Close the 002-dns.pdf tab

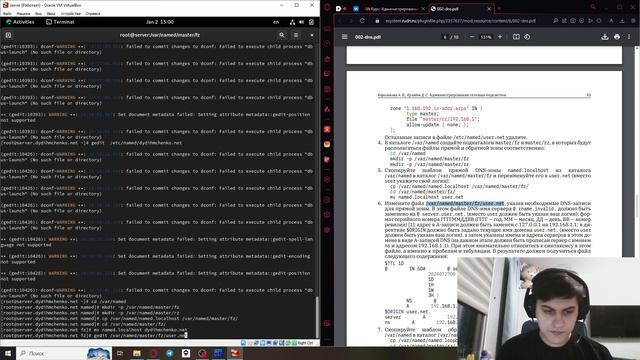tap(489, 9)
